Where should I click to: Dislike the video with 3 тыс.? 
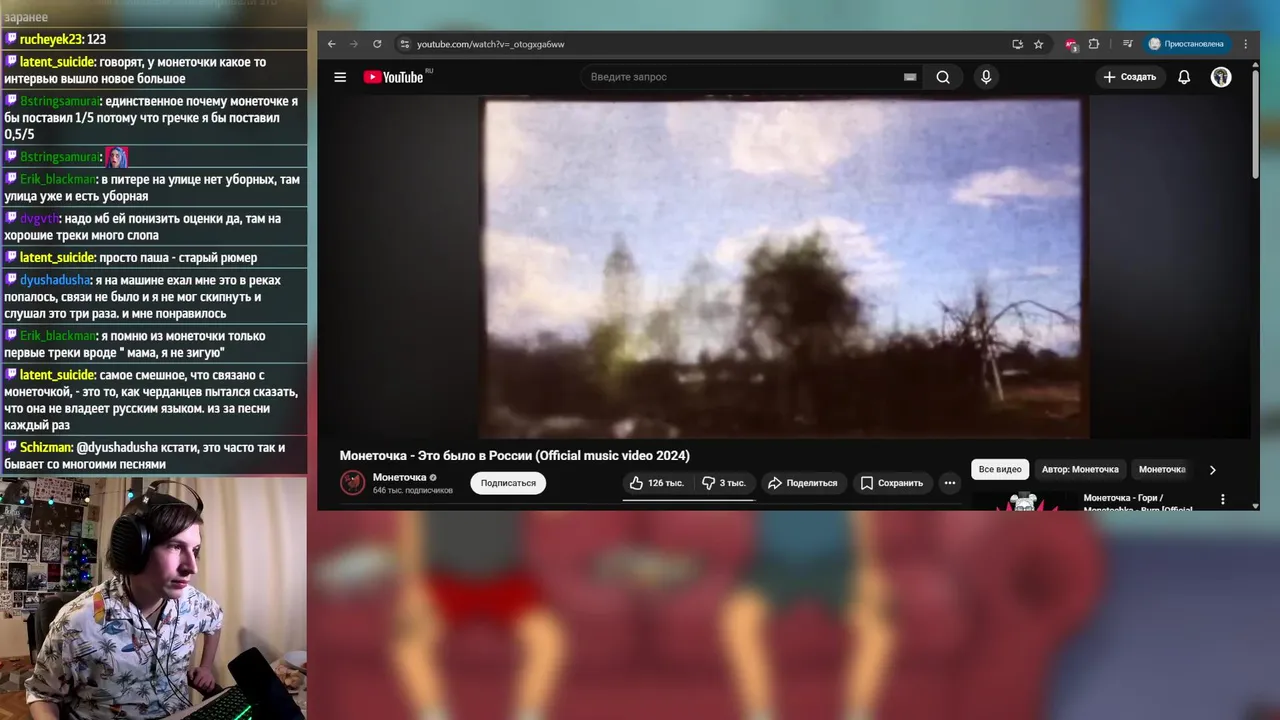[723, 483]
